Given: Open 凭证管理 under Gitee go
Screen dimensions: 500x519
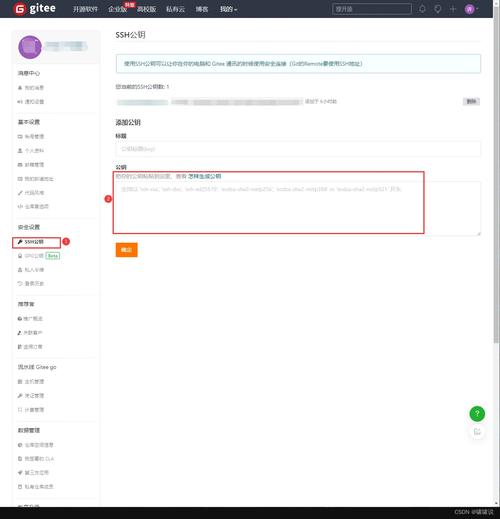Looking at the screenshot, I should (x=34, y=396).
